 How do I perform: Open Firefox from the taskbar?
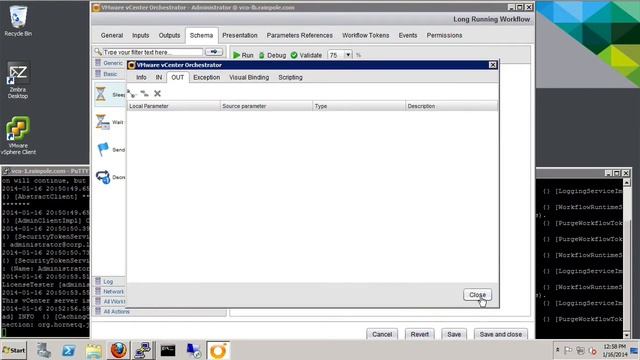(x=119, y=350)
